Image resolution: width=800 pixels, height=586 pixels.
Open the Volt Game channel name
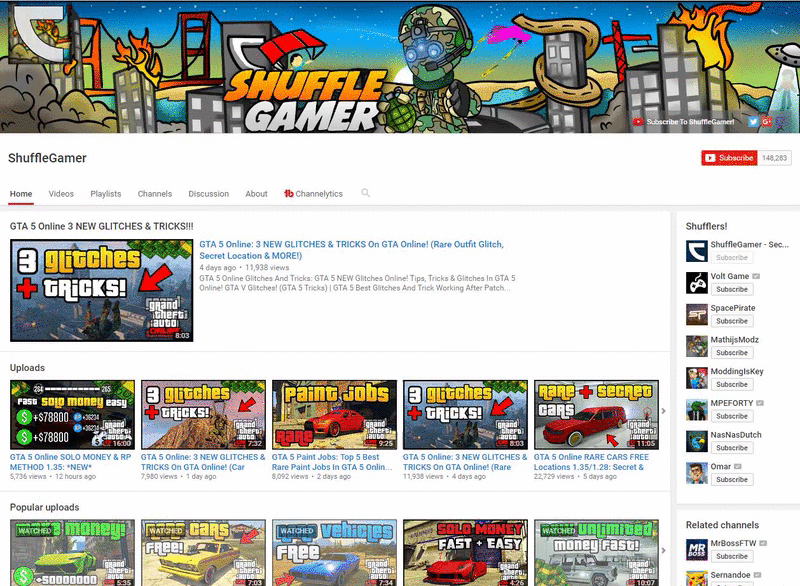730,276
